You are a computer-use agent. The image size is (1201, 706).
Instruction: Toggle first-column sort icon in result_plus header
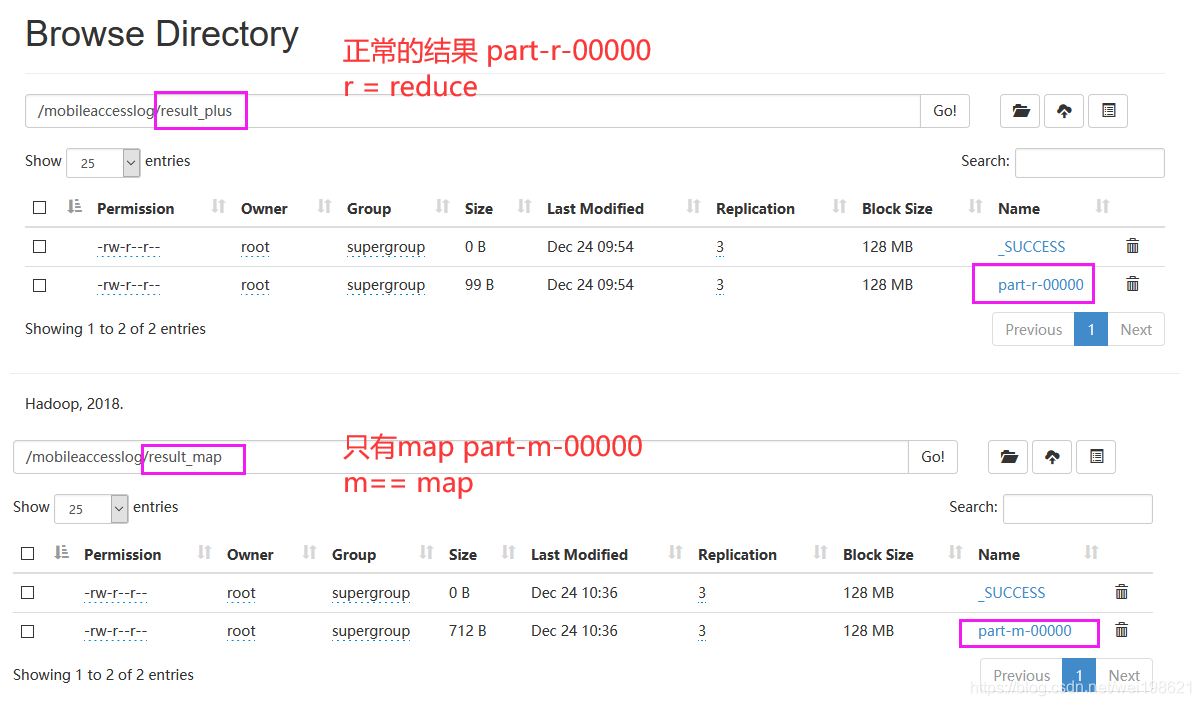tap(74, 207)
